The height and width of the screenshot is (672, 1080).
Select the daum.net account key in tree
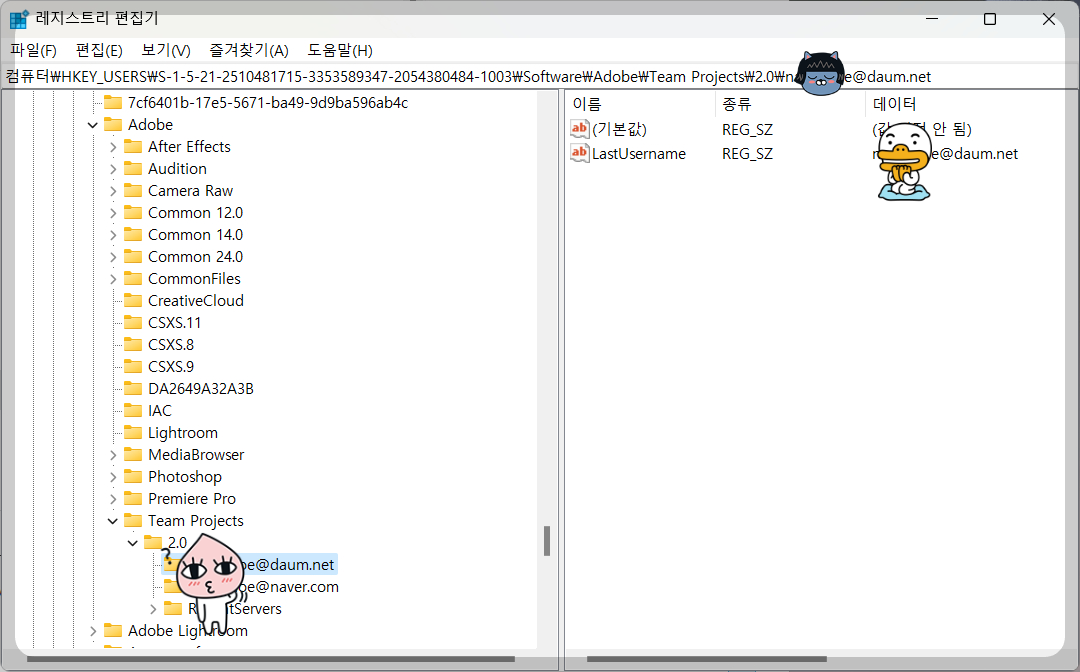[x=249, y=565]
